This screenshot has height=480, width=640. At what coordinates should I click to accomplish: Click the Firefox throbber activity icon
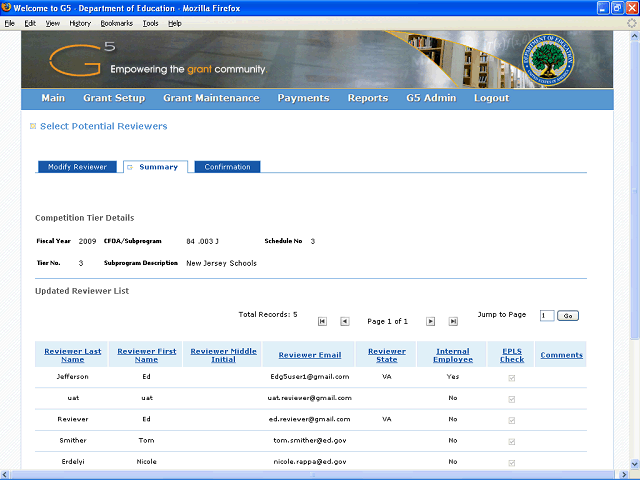pos(631,23)
